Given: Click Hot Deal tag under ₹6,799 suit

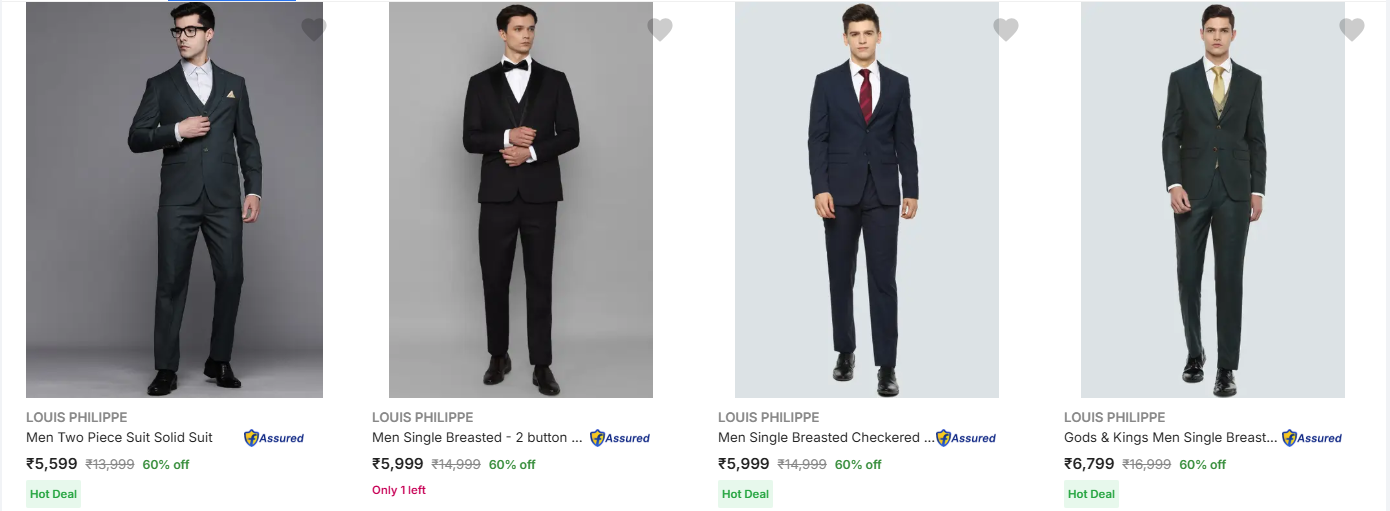Looking at the screenshot, I should pos(1091,494).
